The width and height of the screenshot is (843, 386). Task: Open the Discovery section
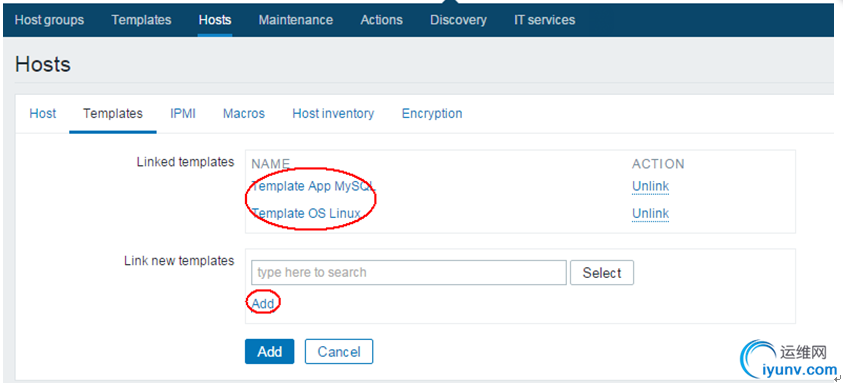(458, 20)
